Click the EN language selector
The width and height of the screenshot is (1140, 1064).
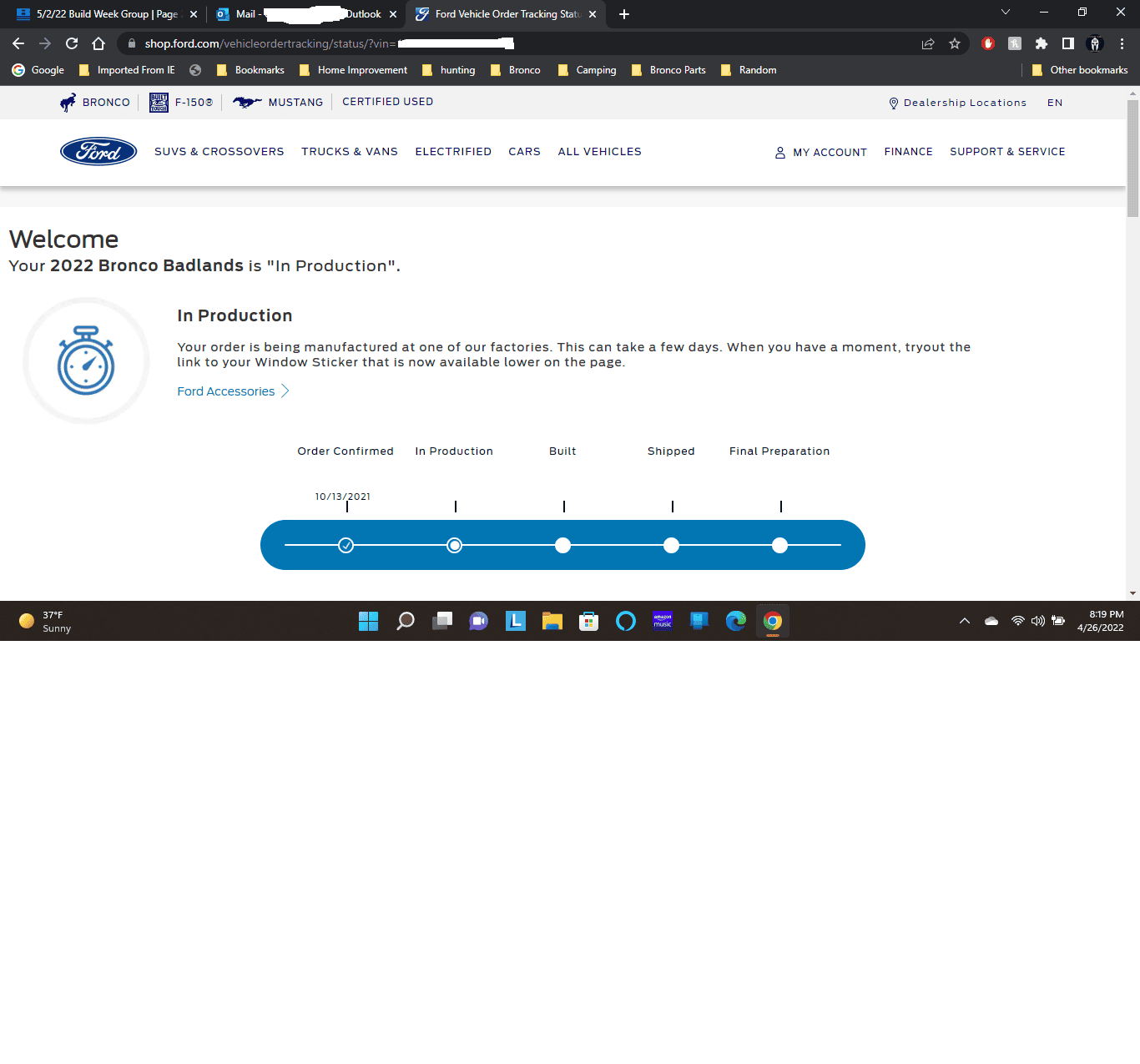coord(1055,103)
